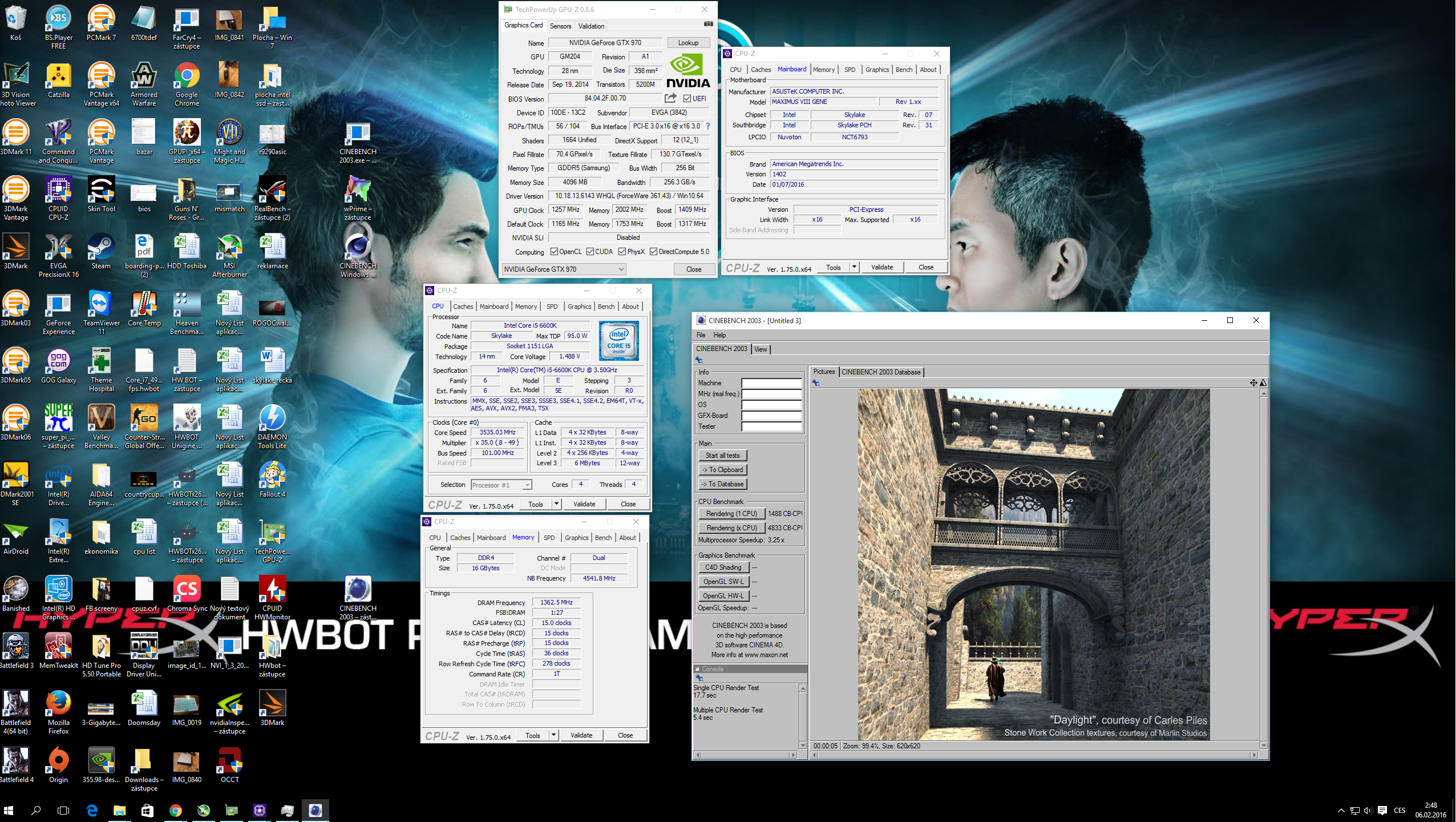Open the GOG Galaxy desktop icon

pos(58,366)
